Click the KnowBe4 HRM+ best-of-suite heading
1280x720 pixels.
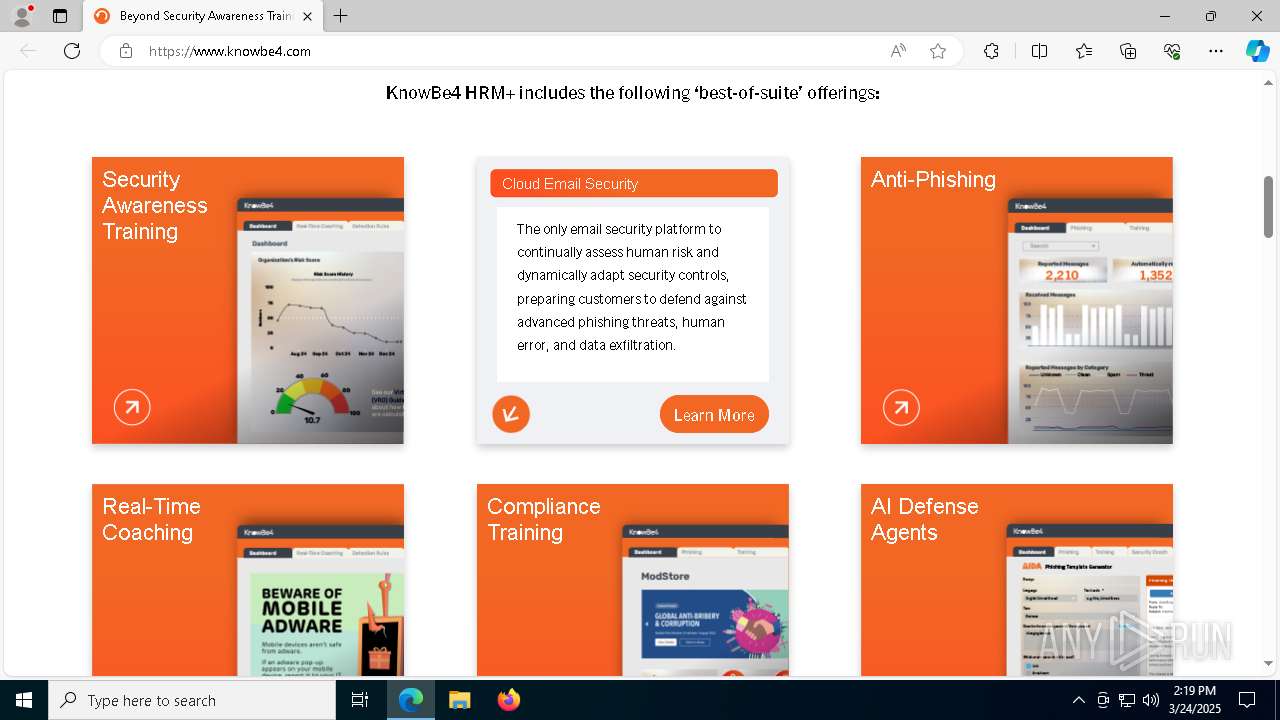point(633,93)
